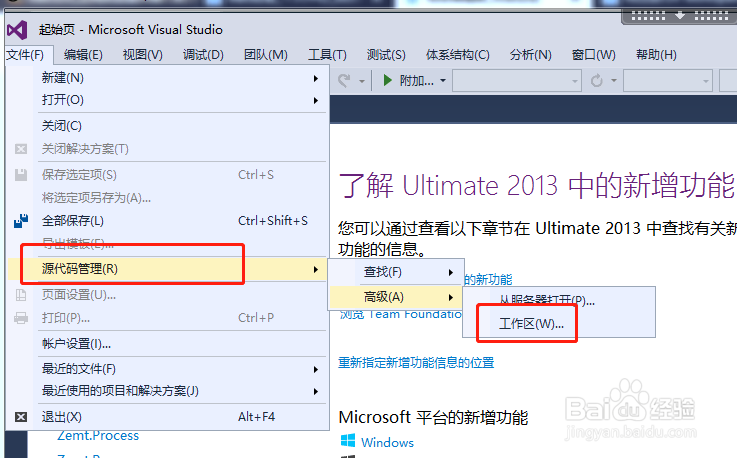Expand Recent Files (最近的文件) submenu
Screen dimensions: 737x458
coord(316,370)
